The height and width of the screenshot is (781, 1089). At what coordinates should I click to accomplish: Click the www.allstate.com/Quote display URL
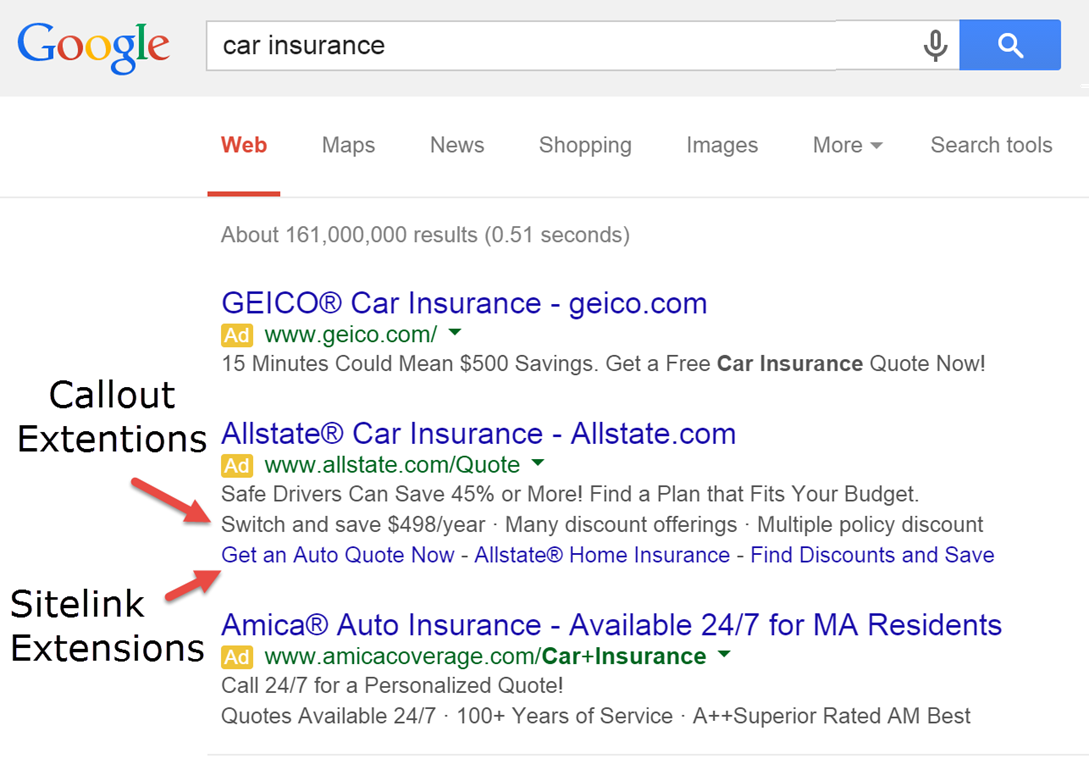click(392, 464)
